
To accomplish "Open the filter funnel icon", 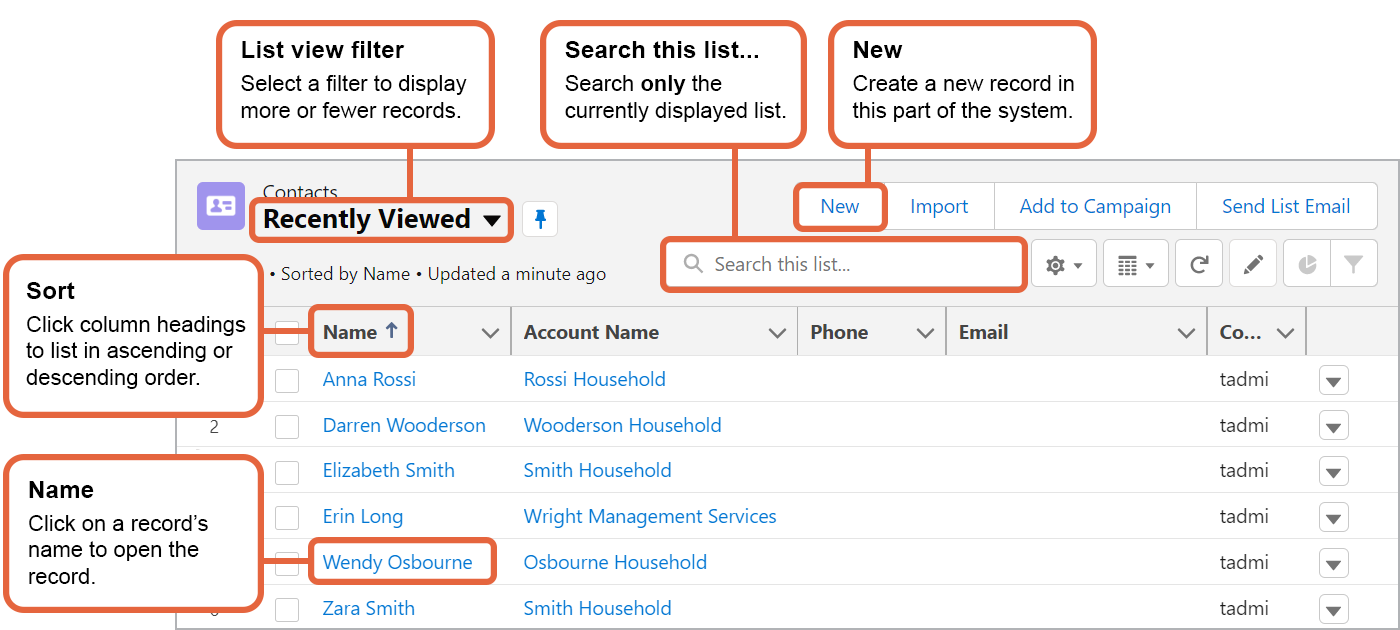I will (1354, 263).
